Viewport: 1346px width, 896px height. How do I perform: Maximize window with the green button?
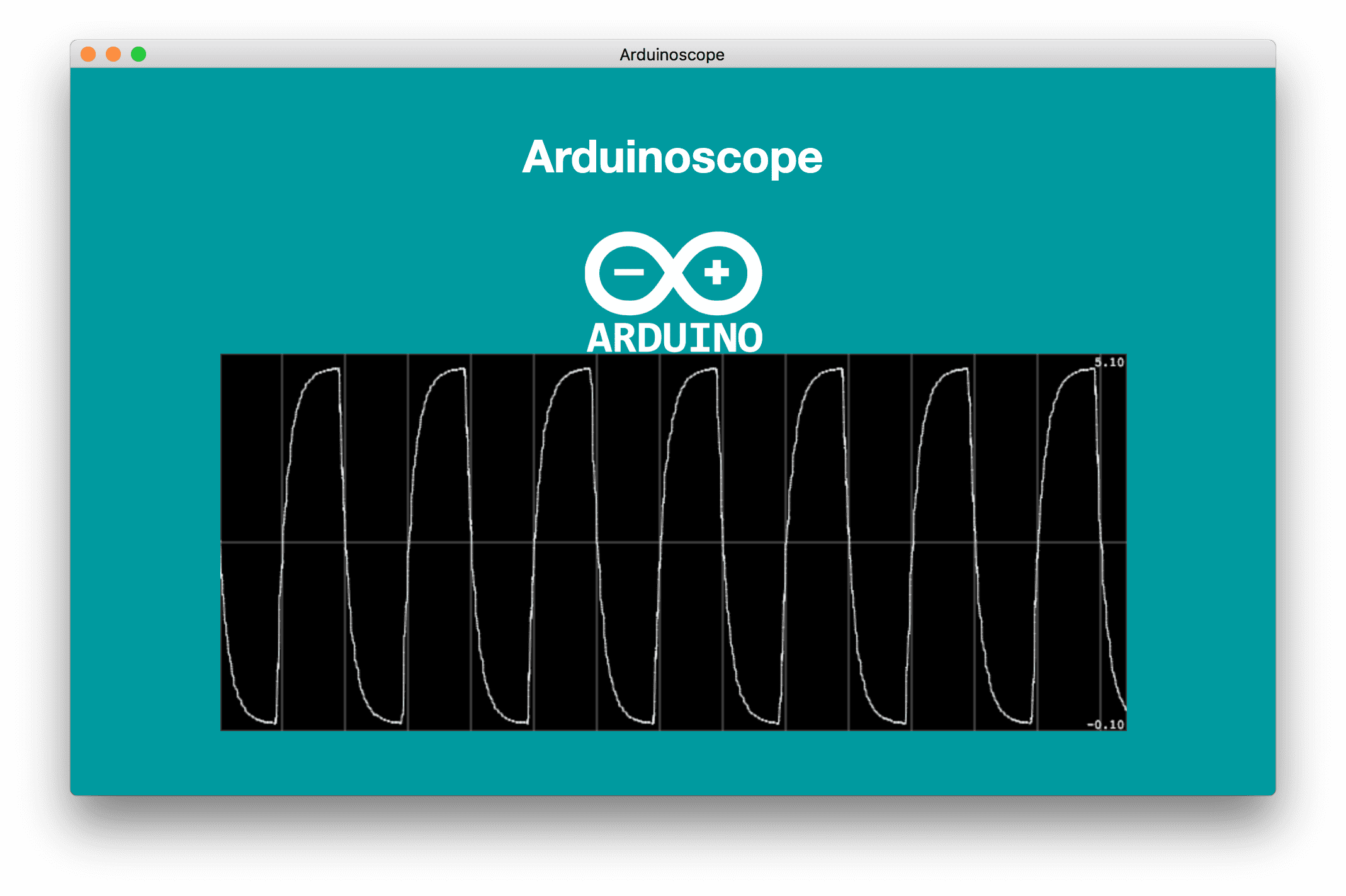coord(139,55)
